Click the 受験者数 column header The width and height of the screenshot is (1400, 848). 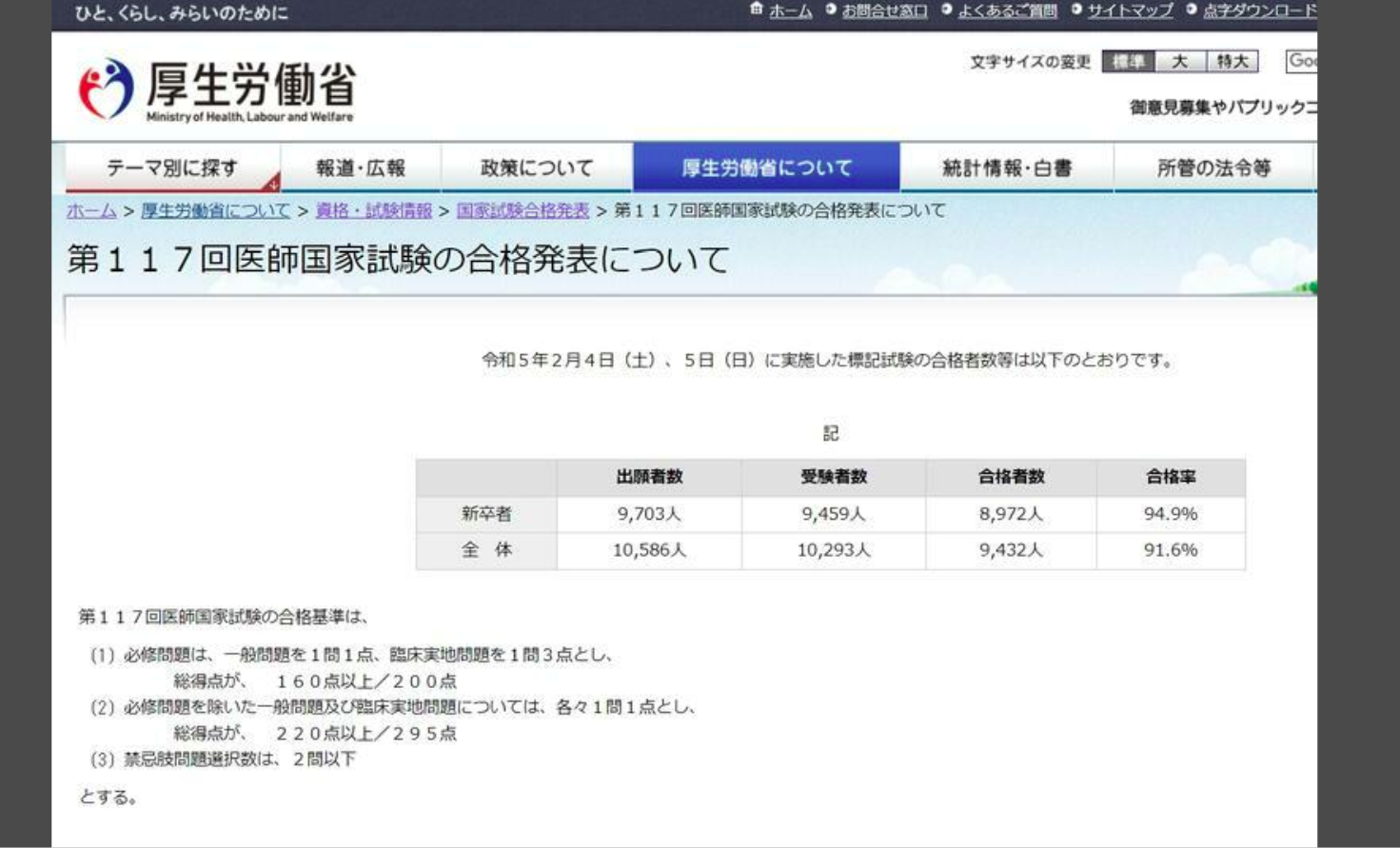point(834,478)
